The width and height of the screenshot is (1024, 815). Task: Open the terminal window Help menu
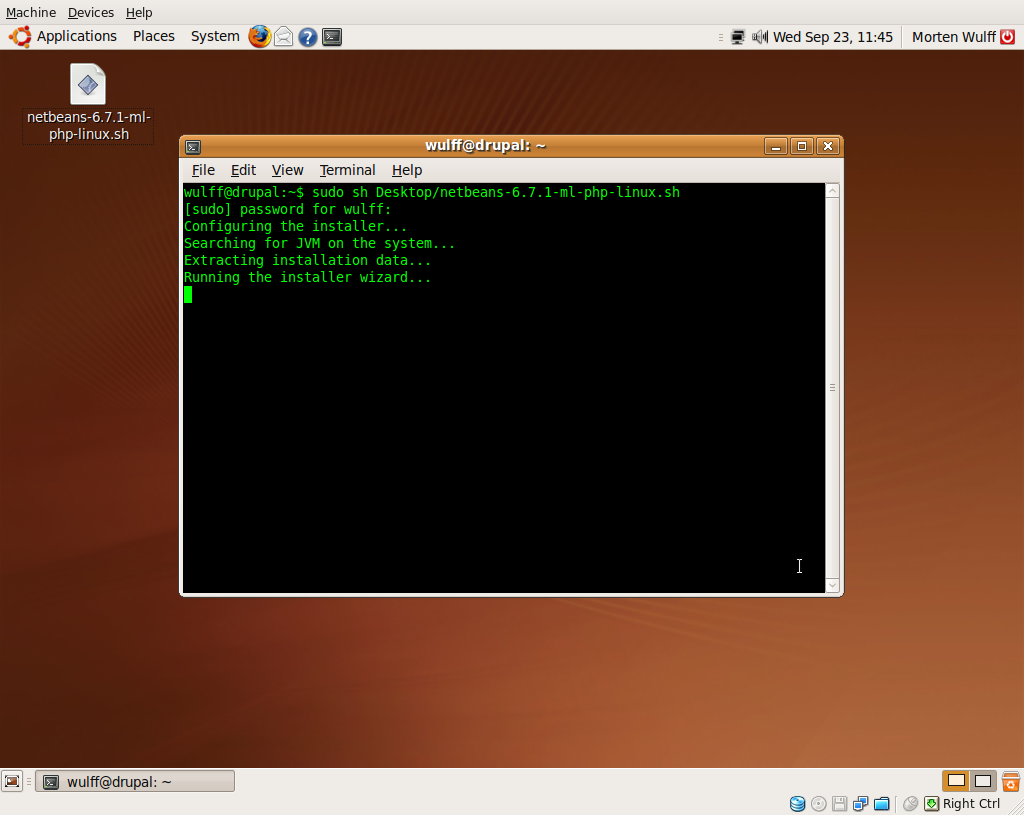pyautogui.click(x=407, y=170)
